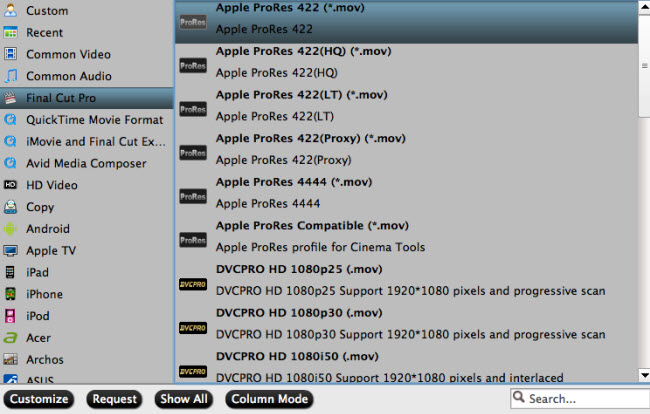Click the iMovie and Final Cut Express icon
650x414 pixels.
(x=10, y=141)
